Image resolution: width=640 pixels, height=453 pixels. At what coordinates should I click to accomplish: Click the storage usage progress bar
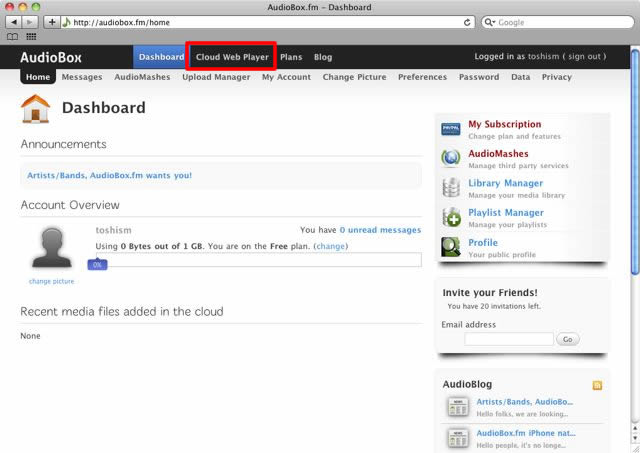pos(259,260)
